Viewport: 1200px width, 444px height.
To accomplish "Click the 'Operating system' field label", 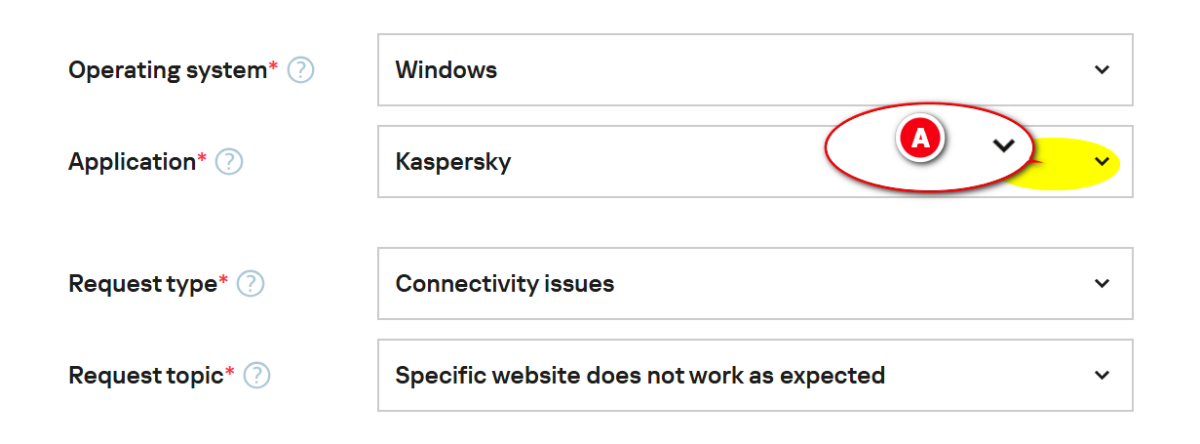I will click(167, 71).
